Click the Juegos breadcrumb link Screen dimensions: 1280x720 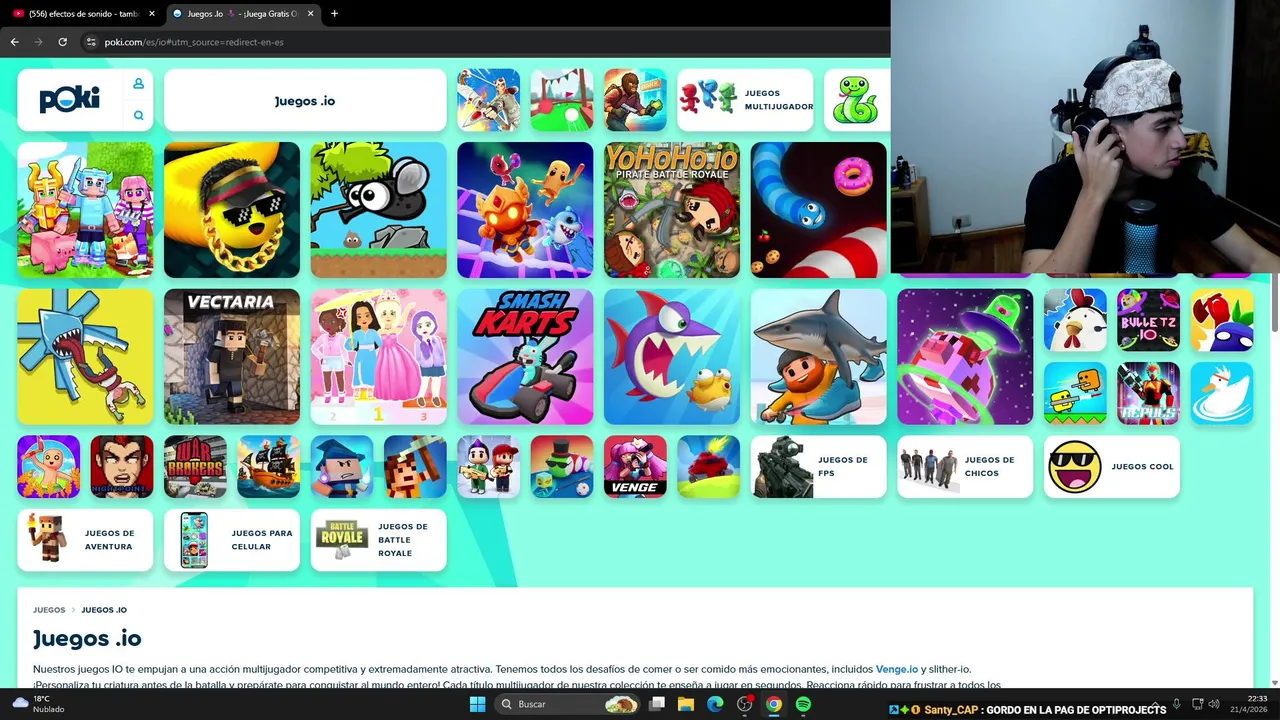tap(49, 610)
